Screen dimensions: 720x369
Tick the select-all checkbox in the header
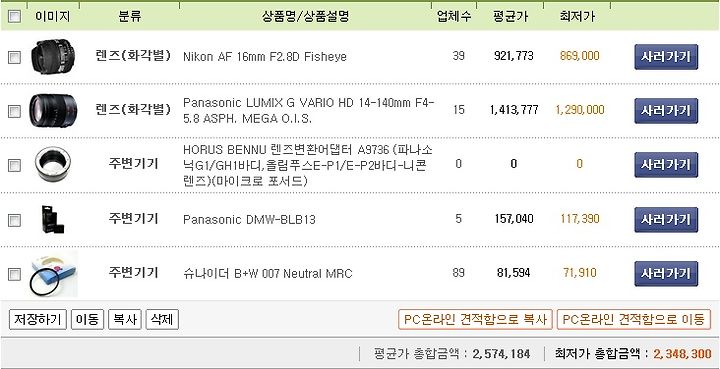click(x=14, y=17)
